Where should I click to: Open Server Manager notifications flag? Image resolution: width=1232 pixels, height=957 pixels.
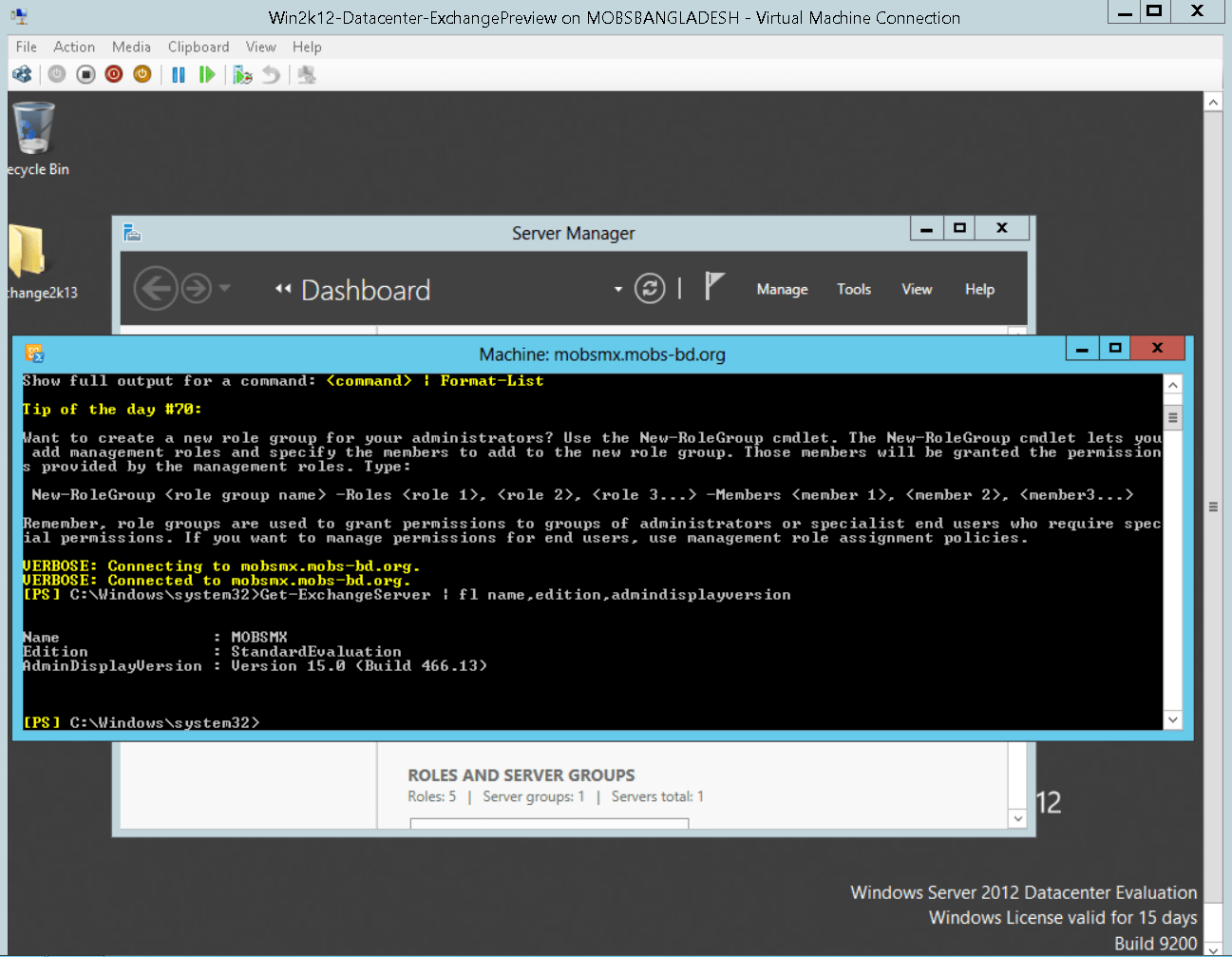click(714, 286)
